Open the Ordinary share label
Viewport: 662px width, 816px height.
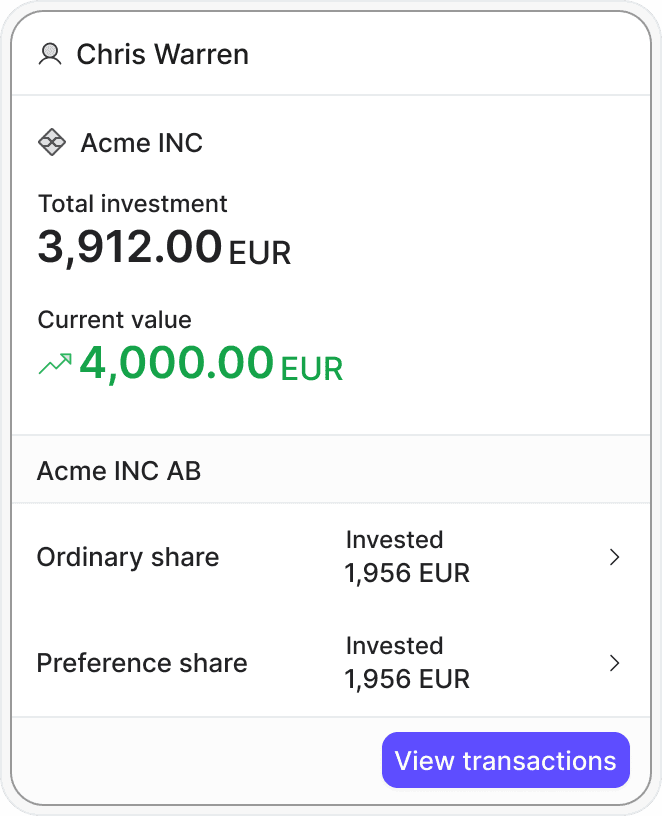click(x=128, y=557)
